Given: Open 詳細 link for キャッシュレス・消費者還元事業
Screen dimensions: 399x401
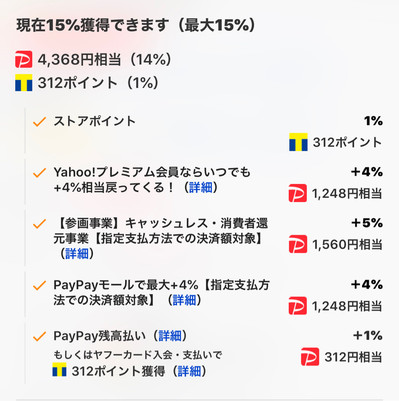Looking at the screenshot, I should [77, 254].
